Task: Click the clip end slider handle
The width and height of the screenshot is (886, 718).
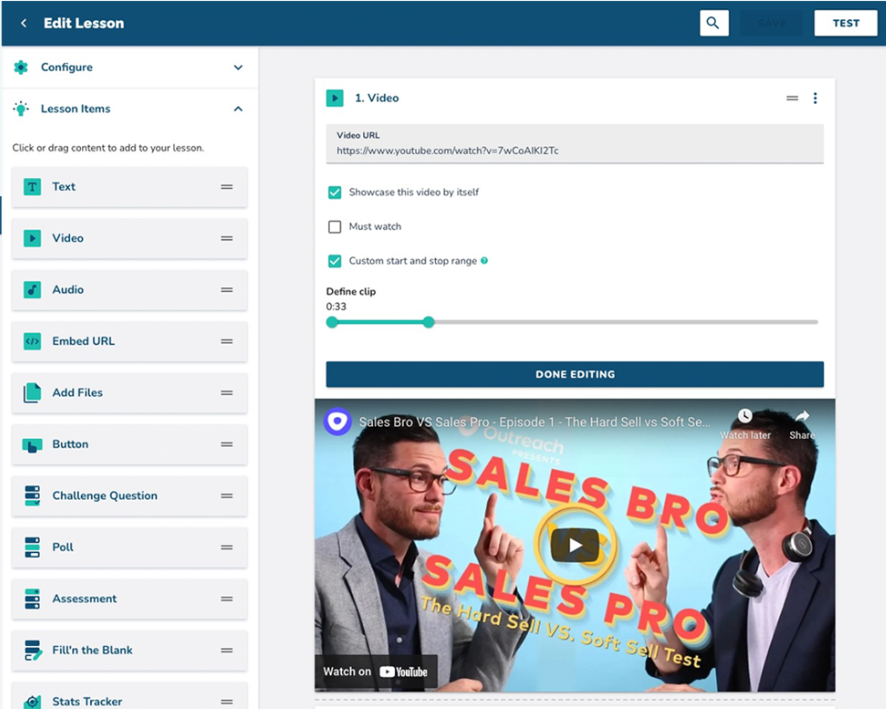Action: coord(429,322)
